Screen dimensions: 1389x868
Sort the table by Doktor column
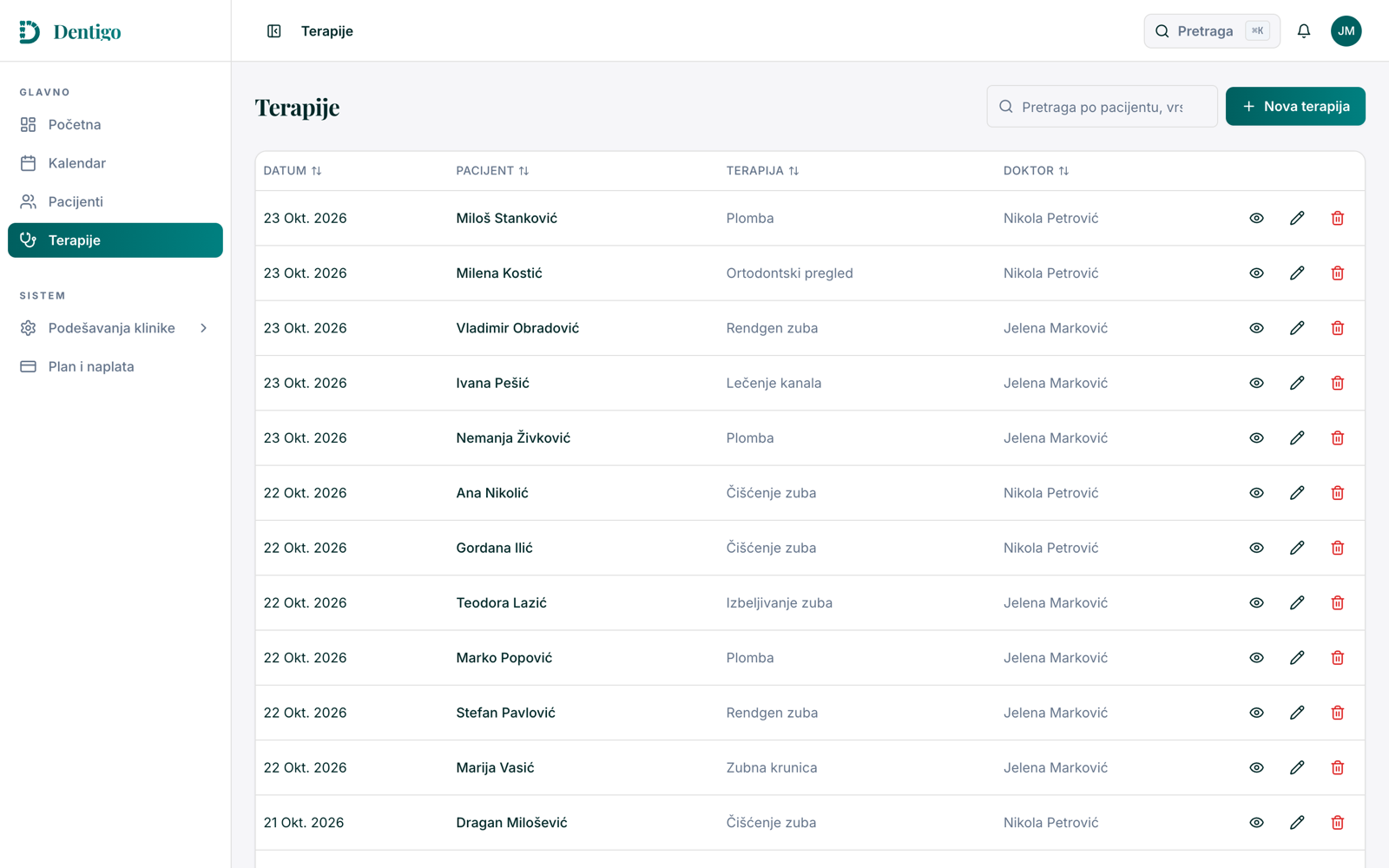[1036, 171]
